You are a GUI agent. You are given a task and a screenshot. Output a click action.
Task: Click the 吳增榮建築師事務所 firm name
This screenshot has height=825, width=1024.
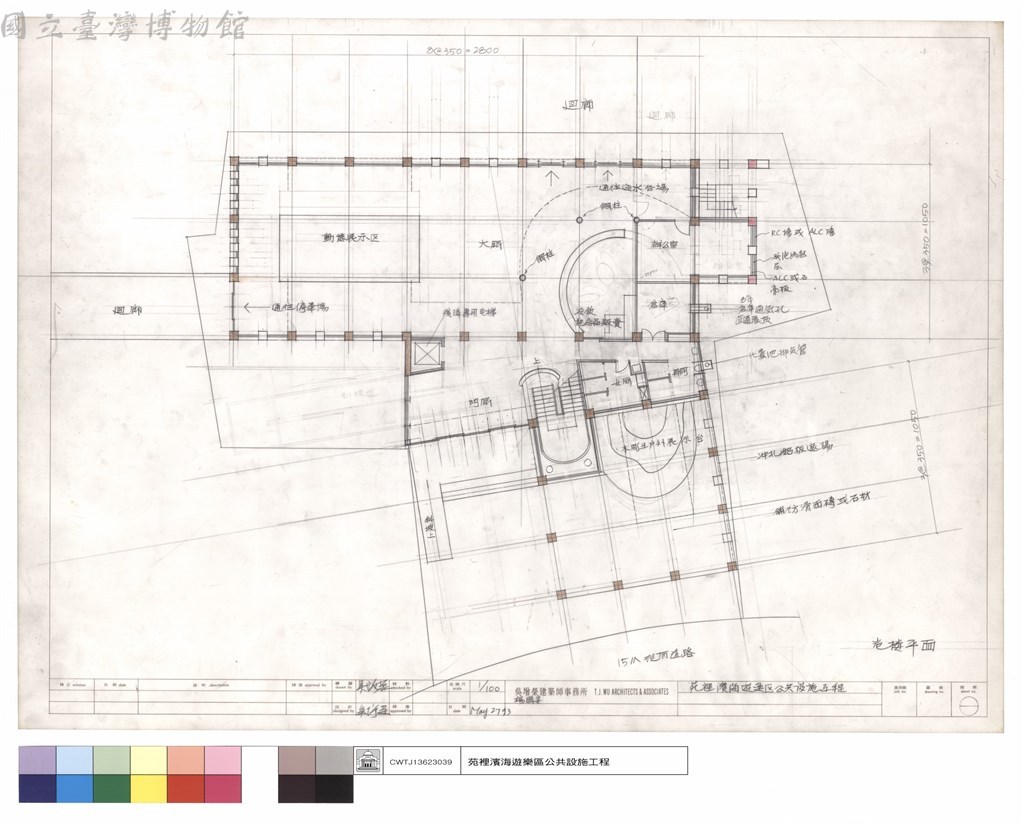tap(551, 690)
